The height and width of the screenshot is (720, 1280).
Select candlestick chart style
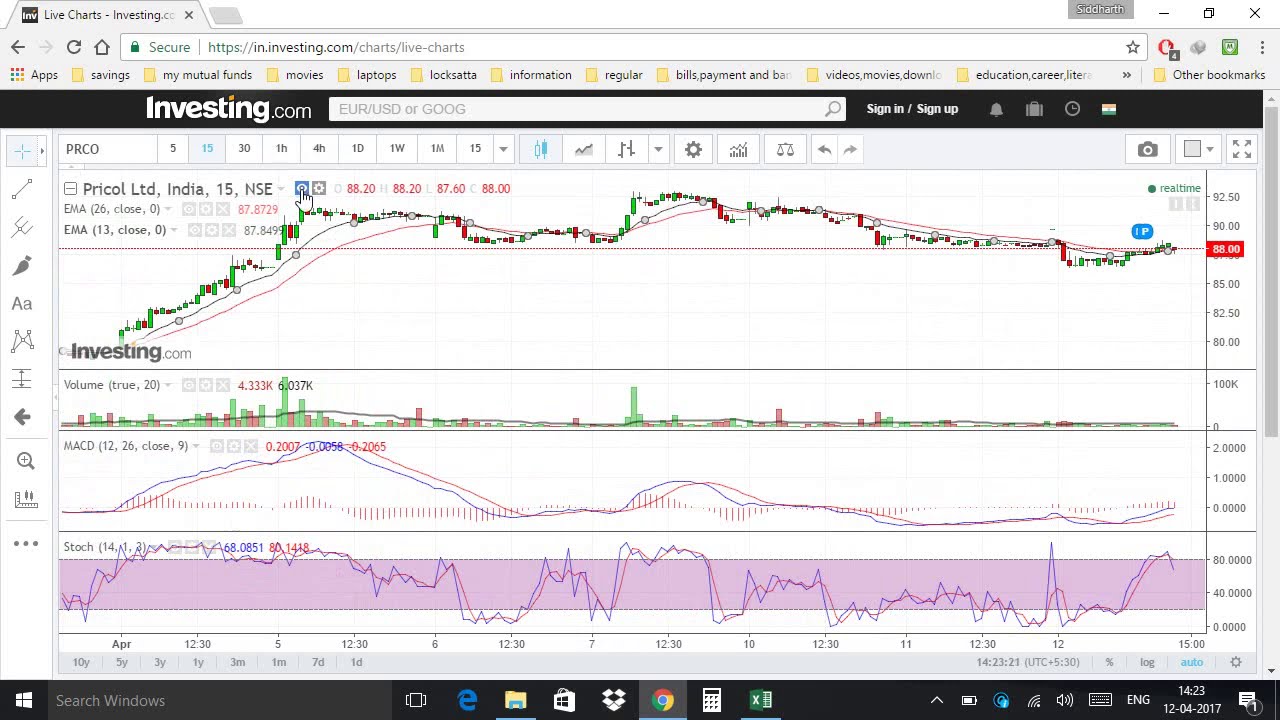541,149
